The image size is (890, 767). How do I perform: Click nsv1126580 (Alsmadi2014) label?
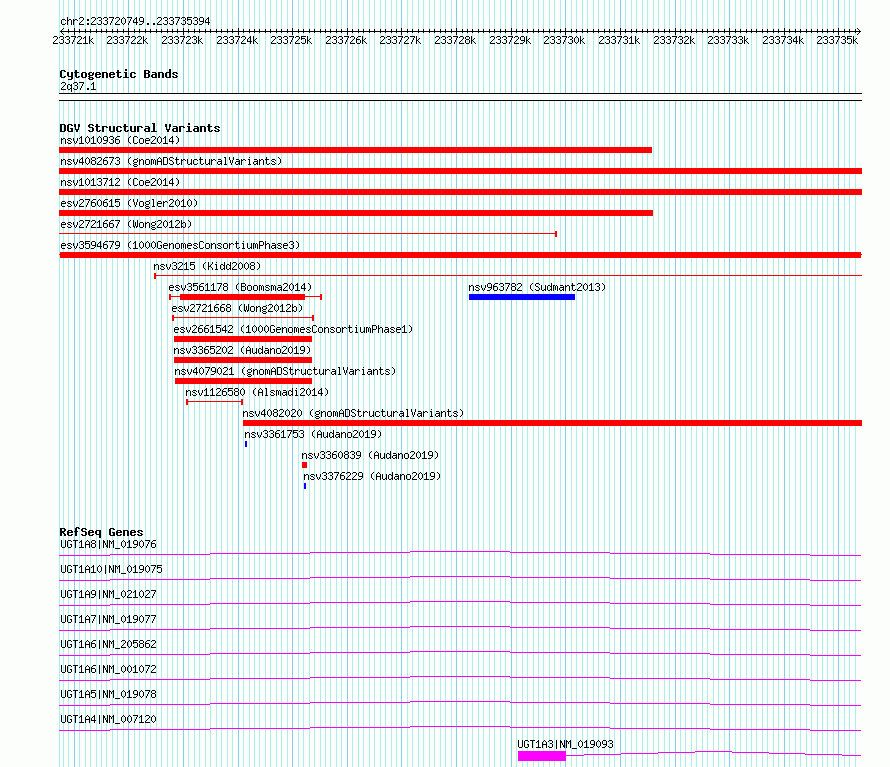257,392
